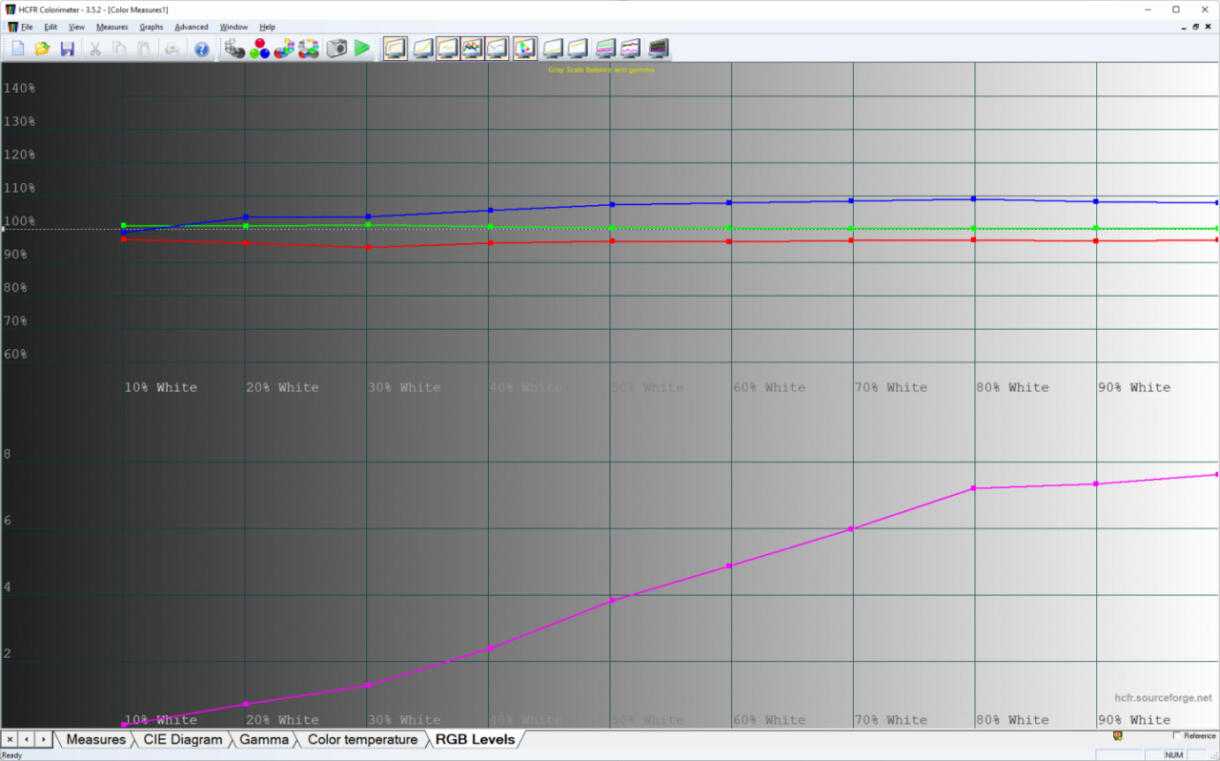This screenshot has width=1220, height=761.
Task: Toggle the first monitor view toolbar button
Action: coord(395,48)
